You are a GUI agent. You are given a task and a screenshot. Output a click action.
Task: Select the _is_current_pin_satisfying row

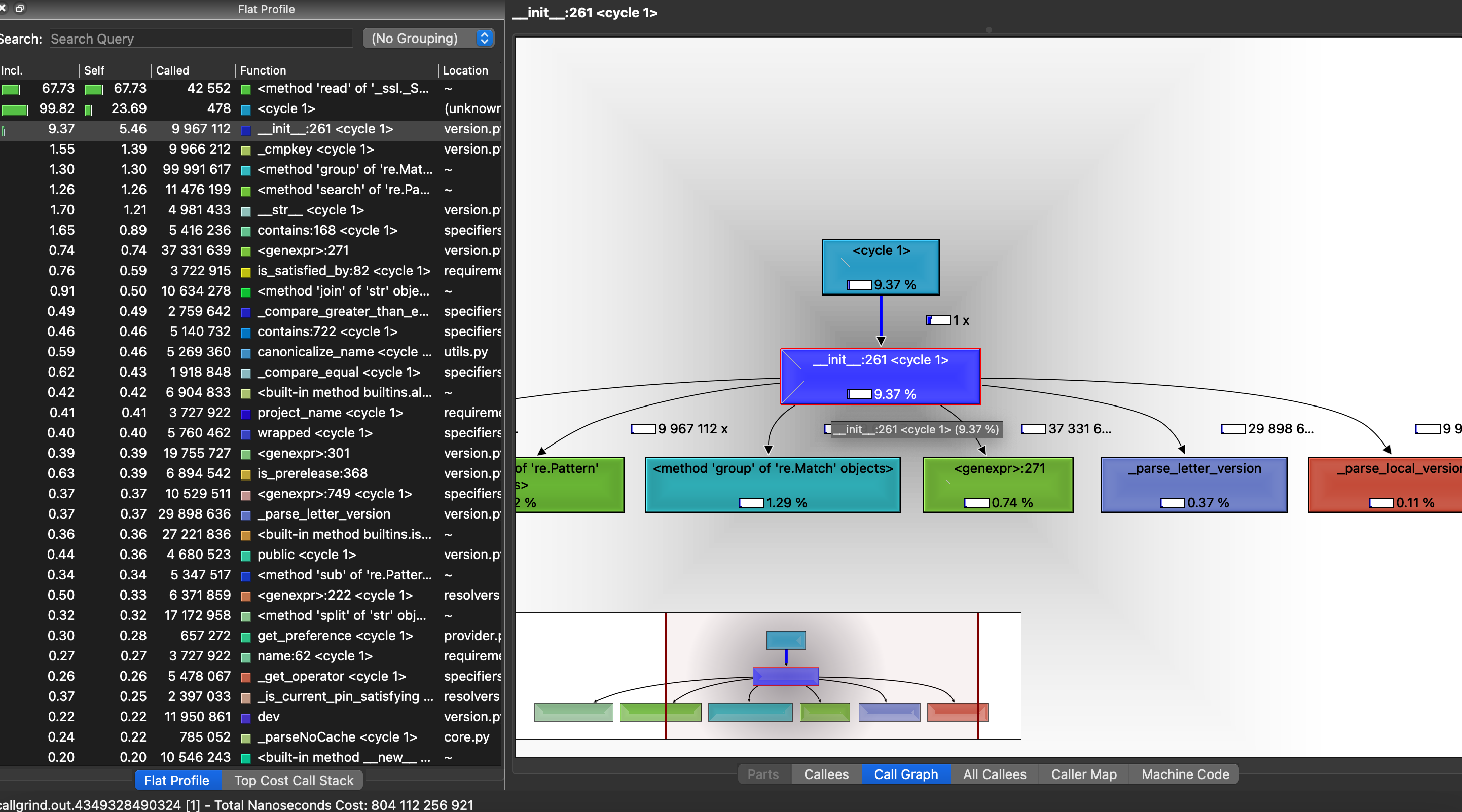[x=250, y=696]
